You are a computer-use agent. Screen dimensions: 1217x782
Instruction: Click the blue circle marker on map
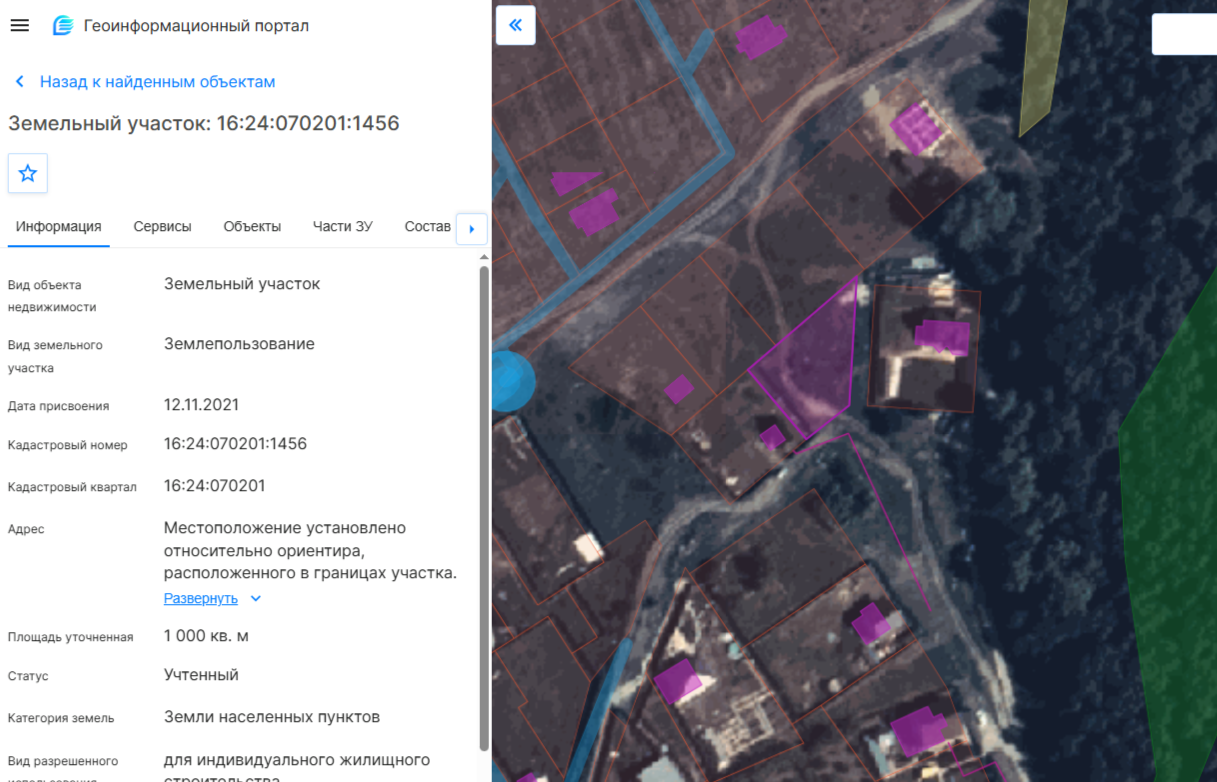tap(512, 381)
